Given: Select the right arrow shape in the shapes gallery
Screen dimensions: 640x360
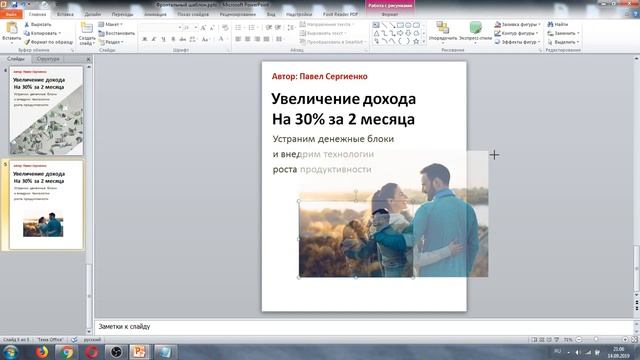Looking at the screenshot, I should pyautogui.click(x=400, y=33).
